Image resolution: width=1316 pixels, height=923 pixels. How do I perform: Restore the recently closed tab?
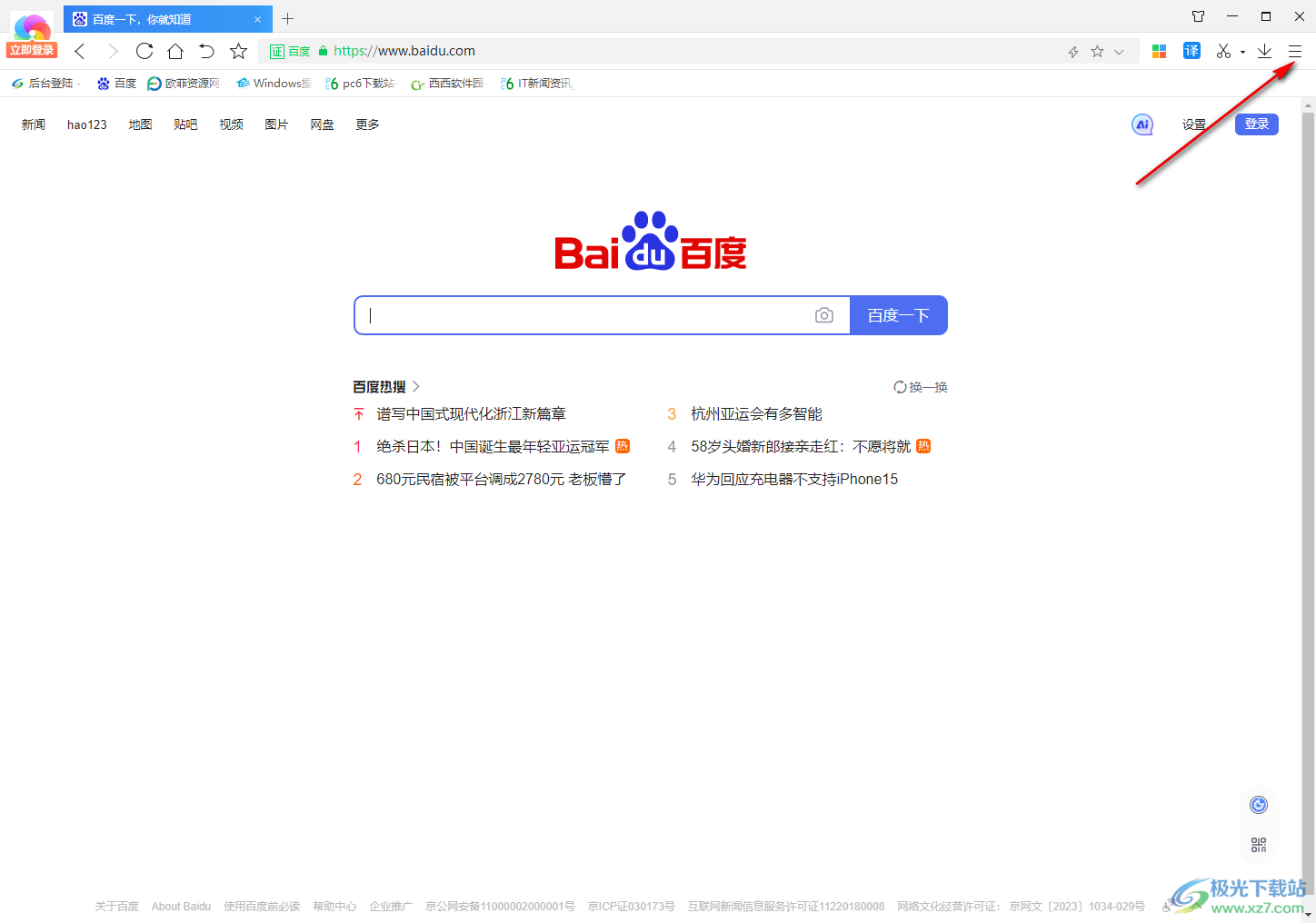pos(206,51)
